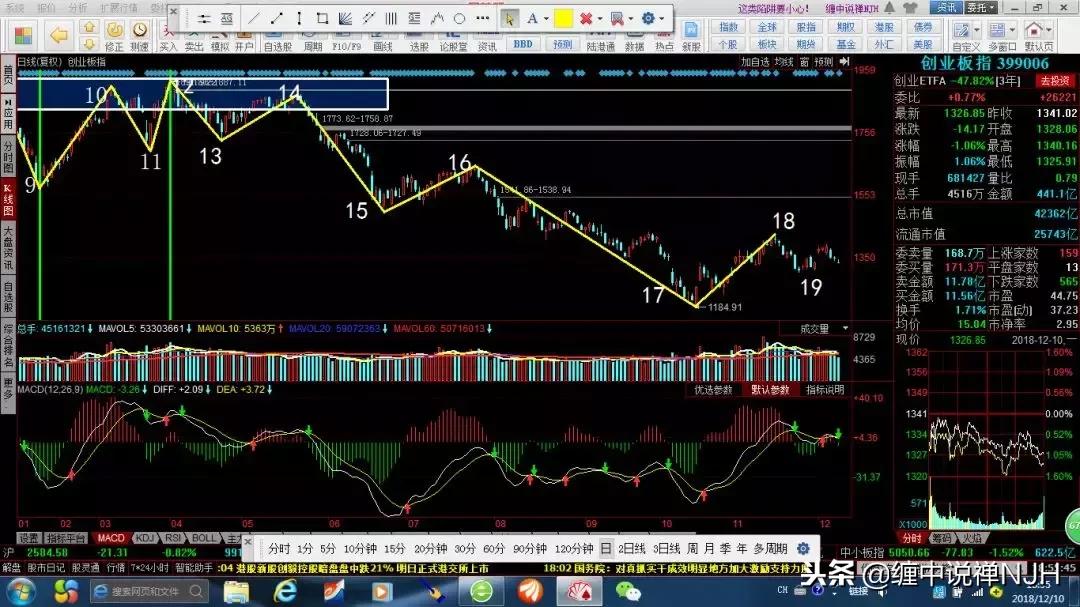The height and width of the screenshot is (607, 1080).
Task: Open WeChat from the taskbar
Action: click(627, 591)
